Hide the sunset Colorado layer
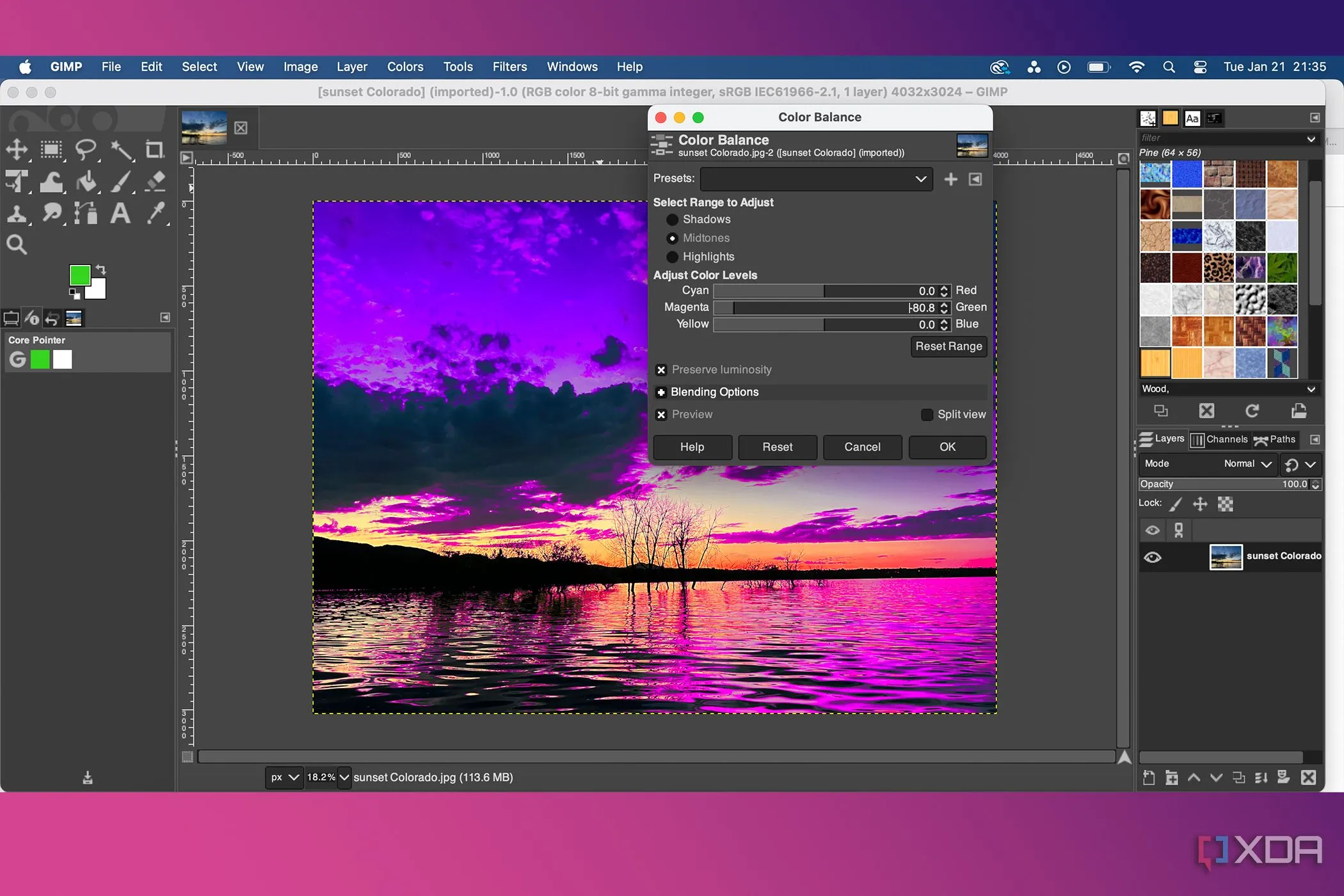Viewport: 1344px width, 896px height. (1153, 557)
